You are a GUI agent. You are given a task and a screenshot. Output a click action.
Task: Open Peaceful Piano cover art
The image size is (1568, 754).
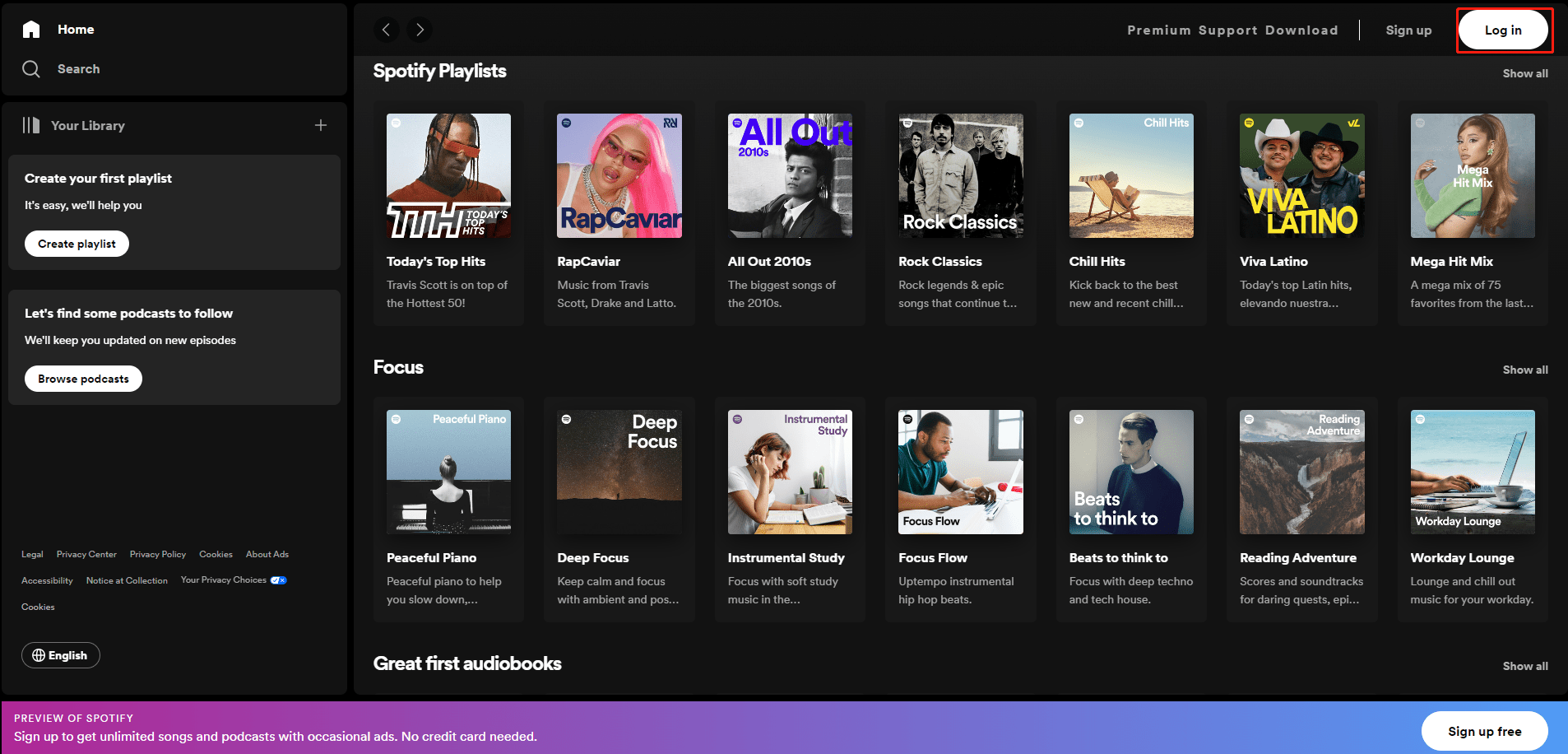pos(448,472)
